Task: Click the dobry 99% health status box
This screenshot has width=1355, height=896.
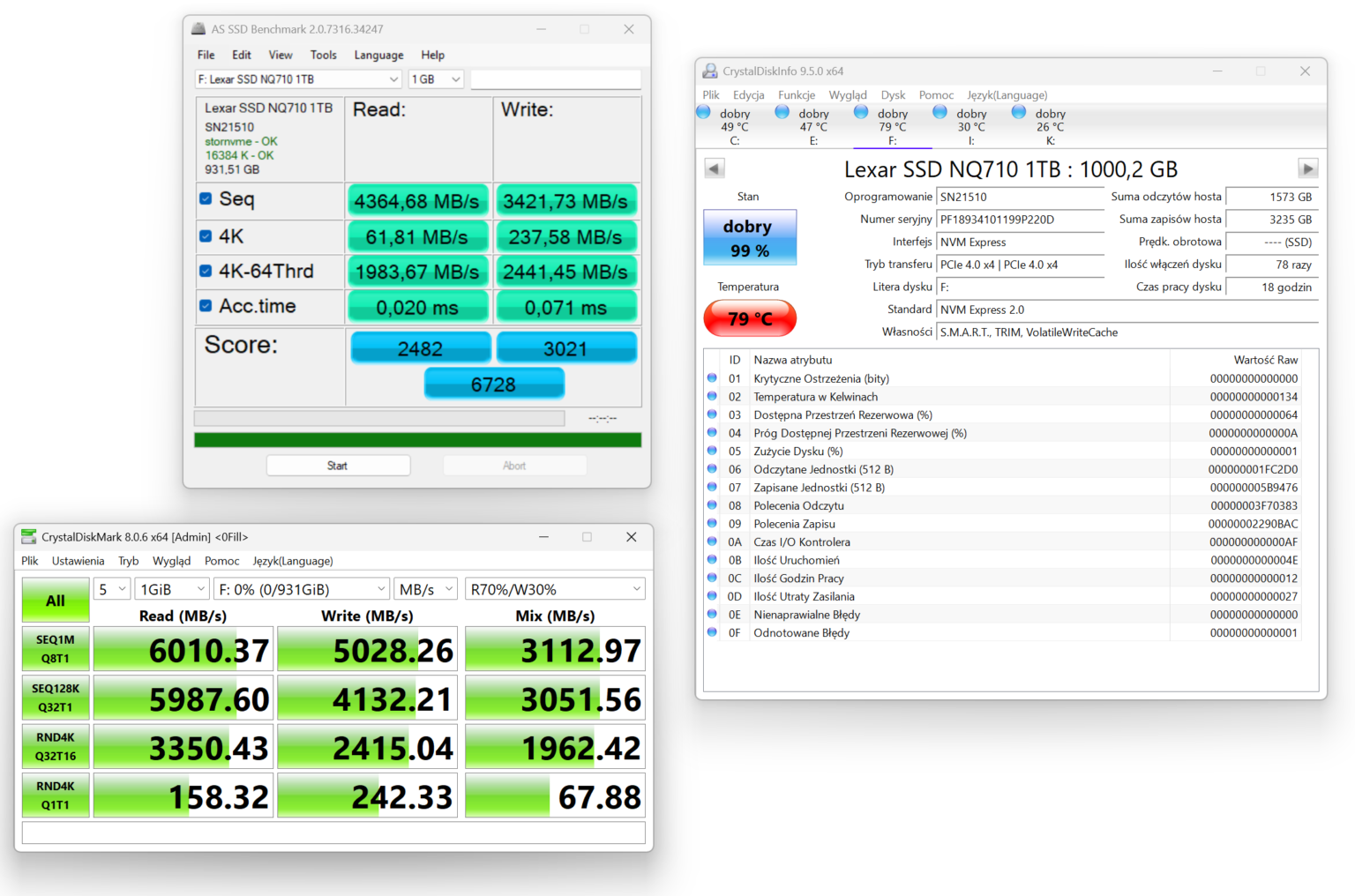Action: [x=749, y=237]
